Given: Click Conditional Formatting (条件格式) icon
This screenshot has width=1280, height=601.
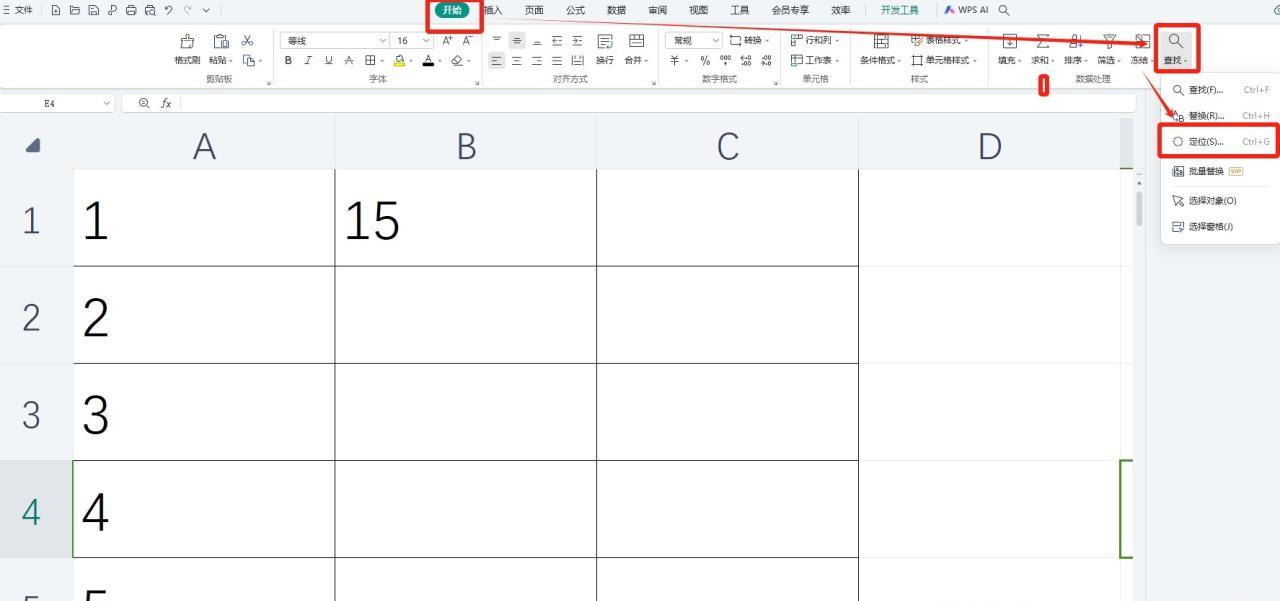Looking at the screenshot, I should (x=880, y=41).
